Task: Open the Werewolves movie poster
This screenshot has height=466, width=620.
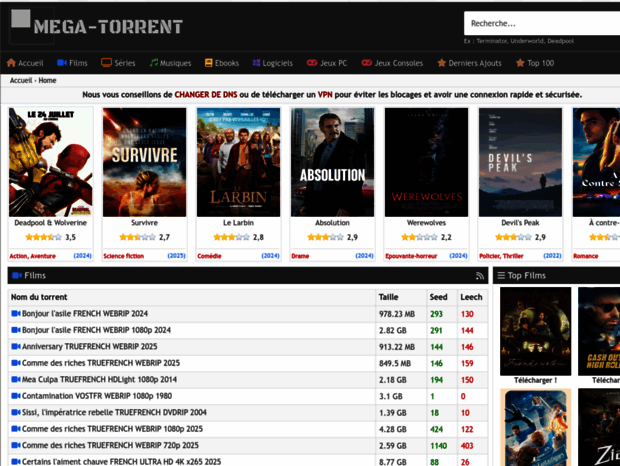Action: (x=426, y=162)
